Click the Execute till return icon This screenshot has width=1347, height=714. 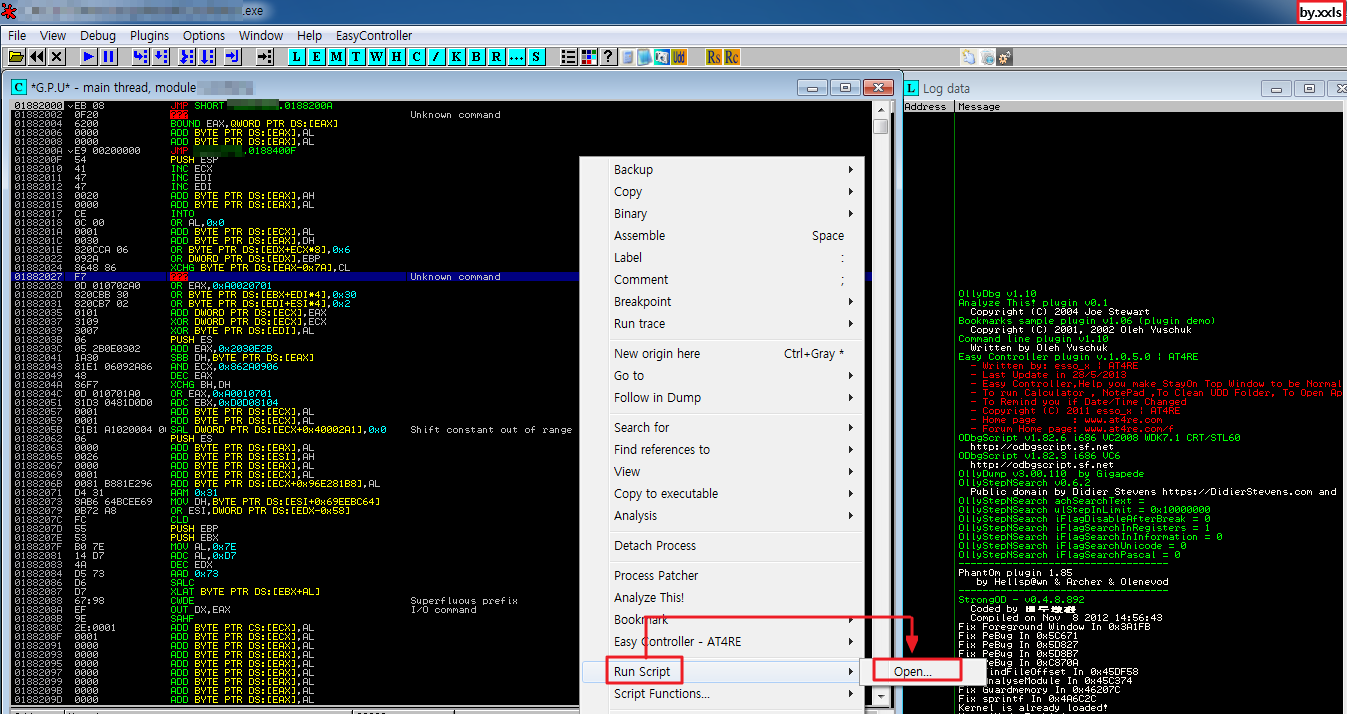tap(232, 57)
